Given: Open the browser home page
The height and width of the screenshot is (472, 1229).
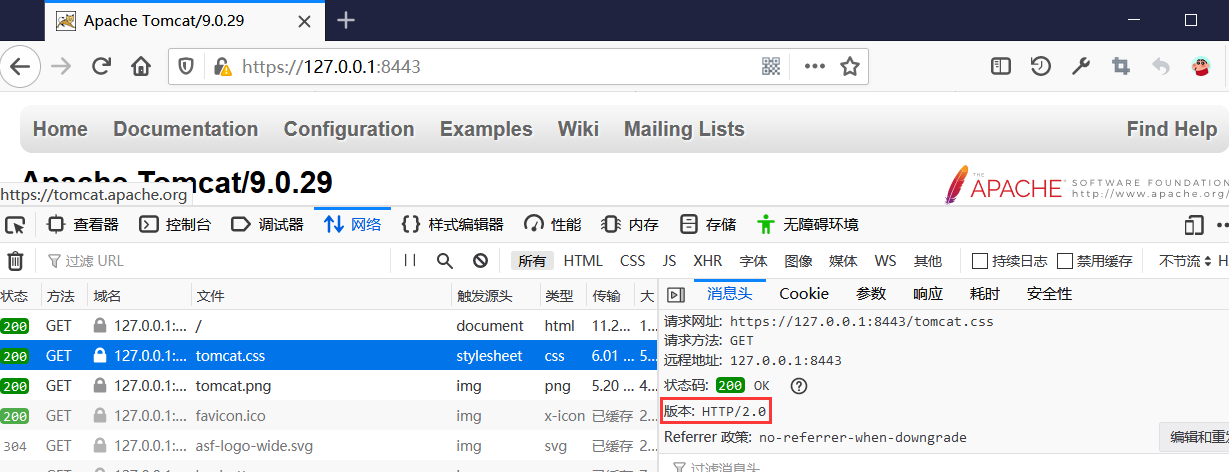Looking at the screenshot, I should click(141, 67).
